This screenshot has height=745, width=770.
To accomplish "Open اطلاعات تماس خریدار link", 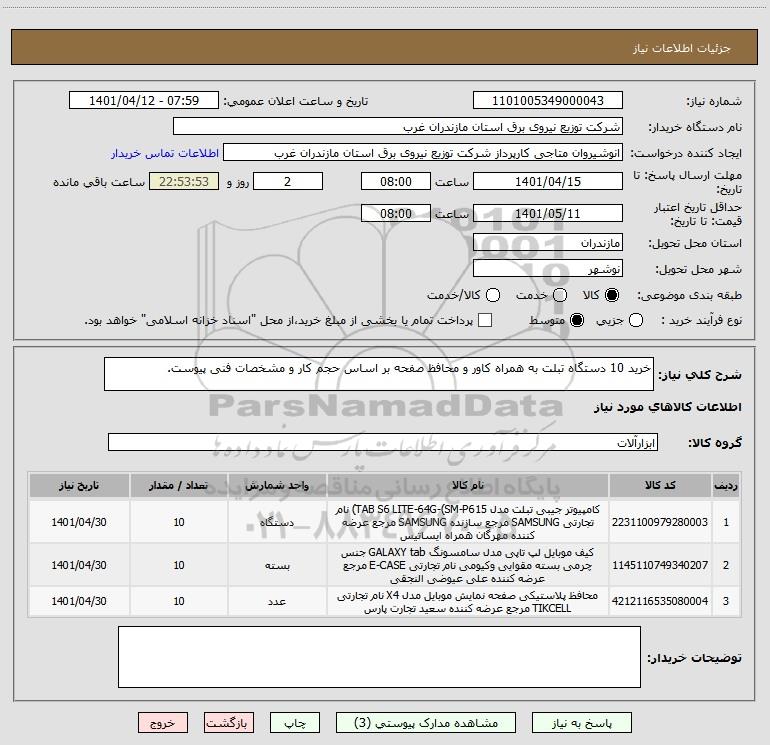I will [x=165, y=153].
